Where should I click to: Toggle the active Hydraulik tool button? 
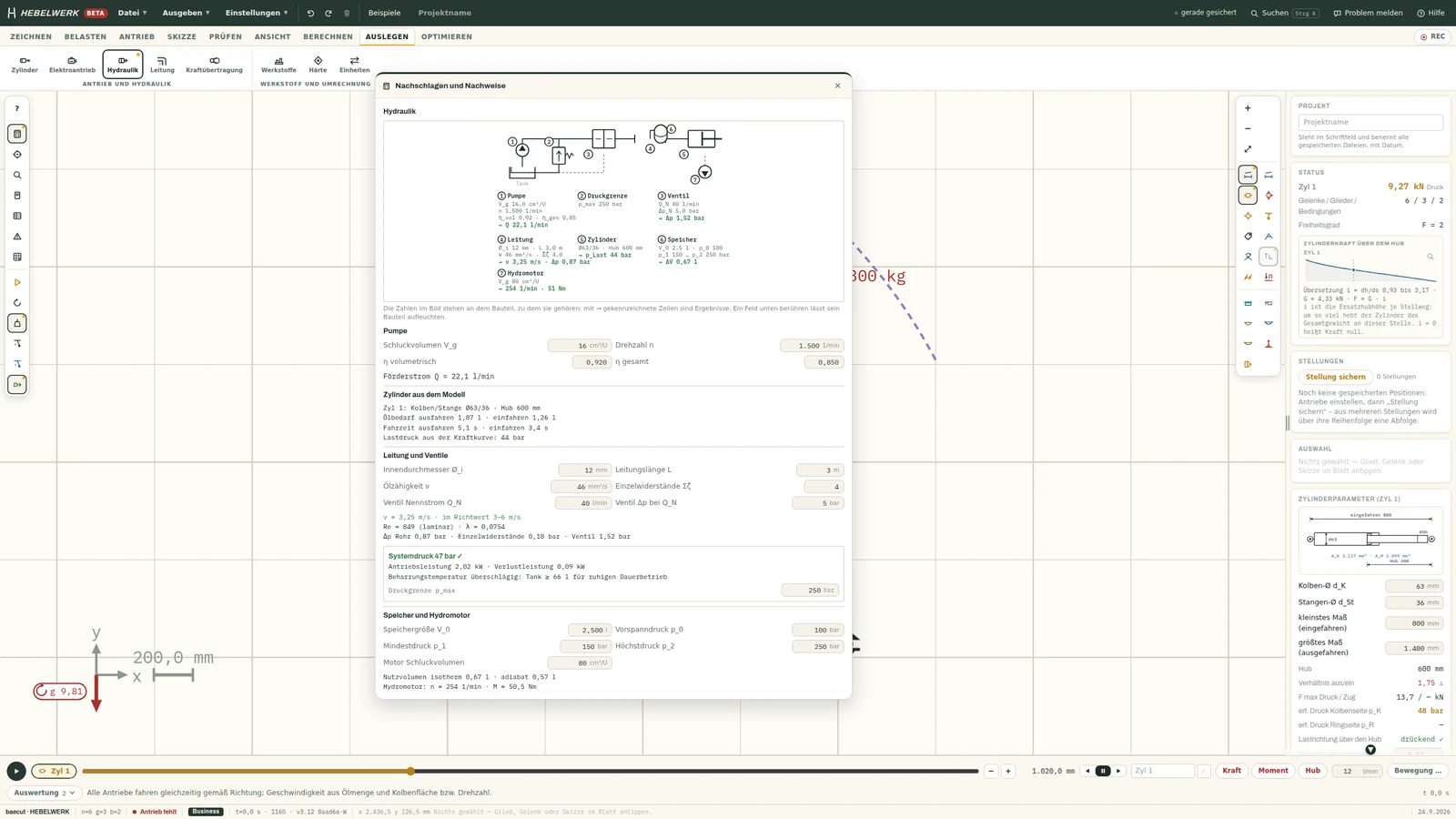(x=123, y=65)
